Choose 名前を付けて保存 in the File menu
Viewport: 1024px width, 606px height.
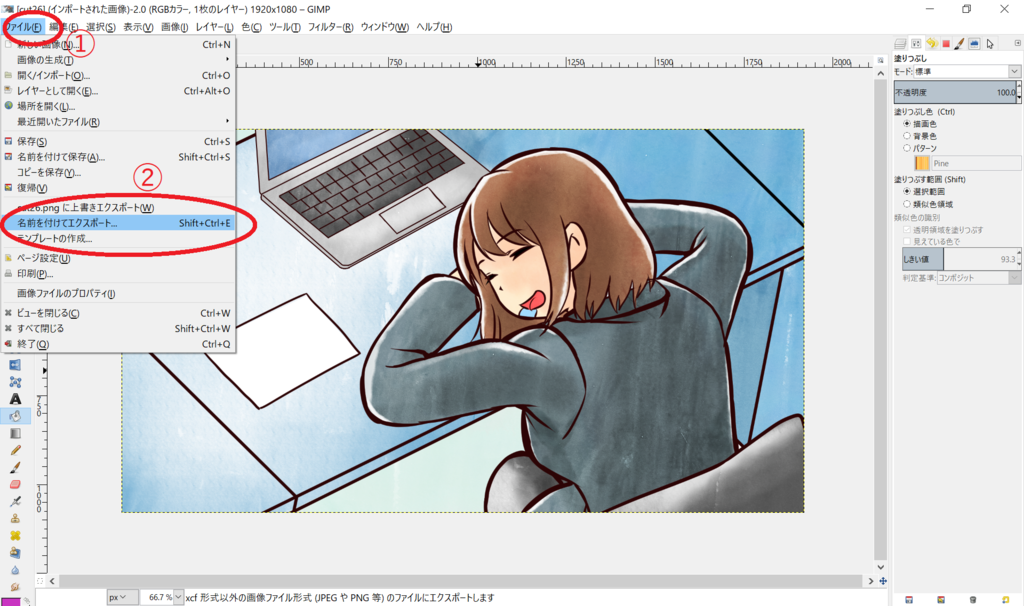[x=119, y=157]
